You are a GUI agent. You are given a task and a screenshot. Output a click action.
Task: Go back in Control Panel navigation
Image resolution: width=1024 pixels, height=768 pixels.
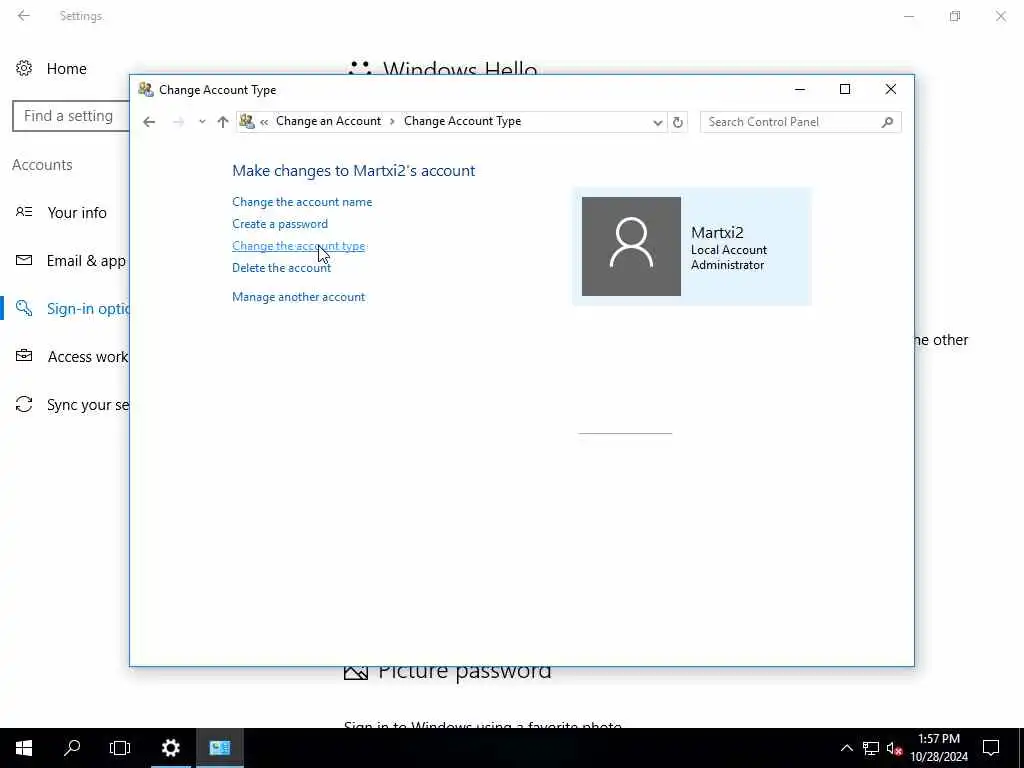coord(149,122)
